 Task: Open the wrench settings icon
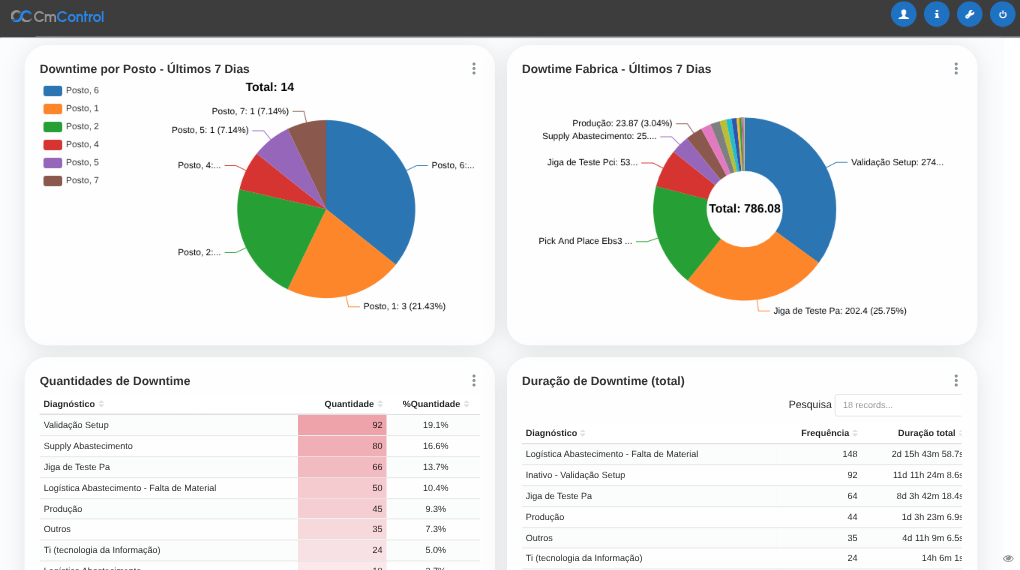coord(969,14)
